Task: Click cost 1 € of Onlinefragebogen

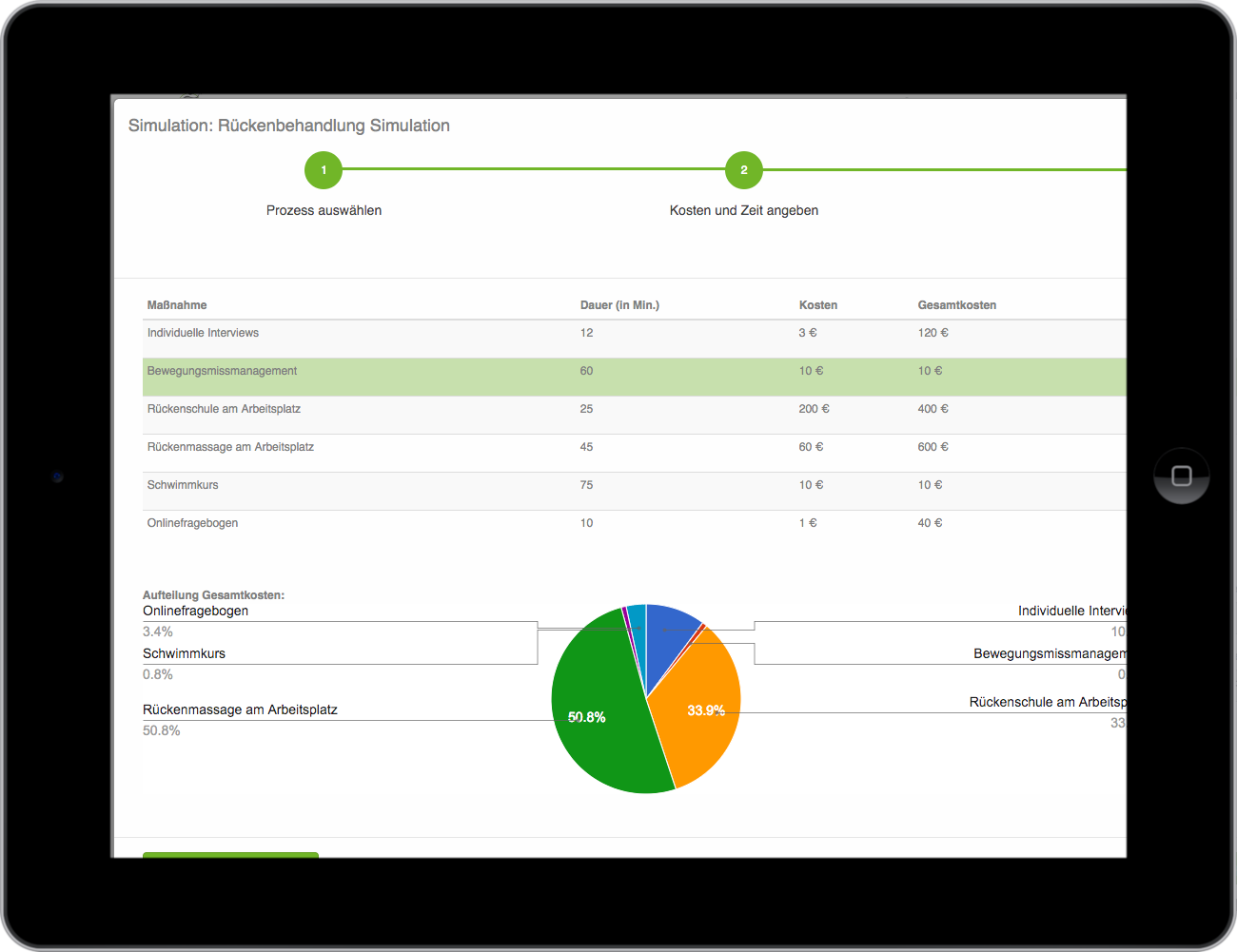Action: click(808, 523)
